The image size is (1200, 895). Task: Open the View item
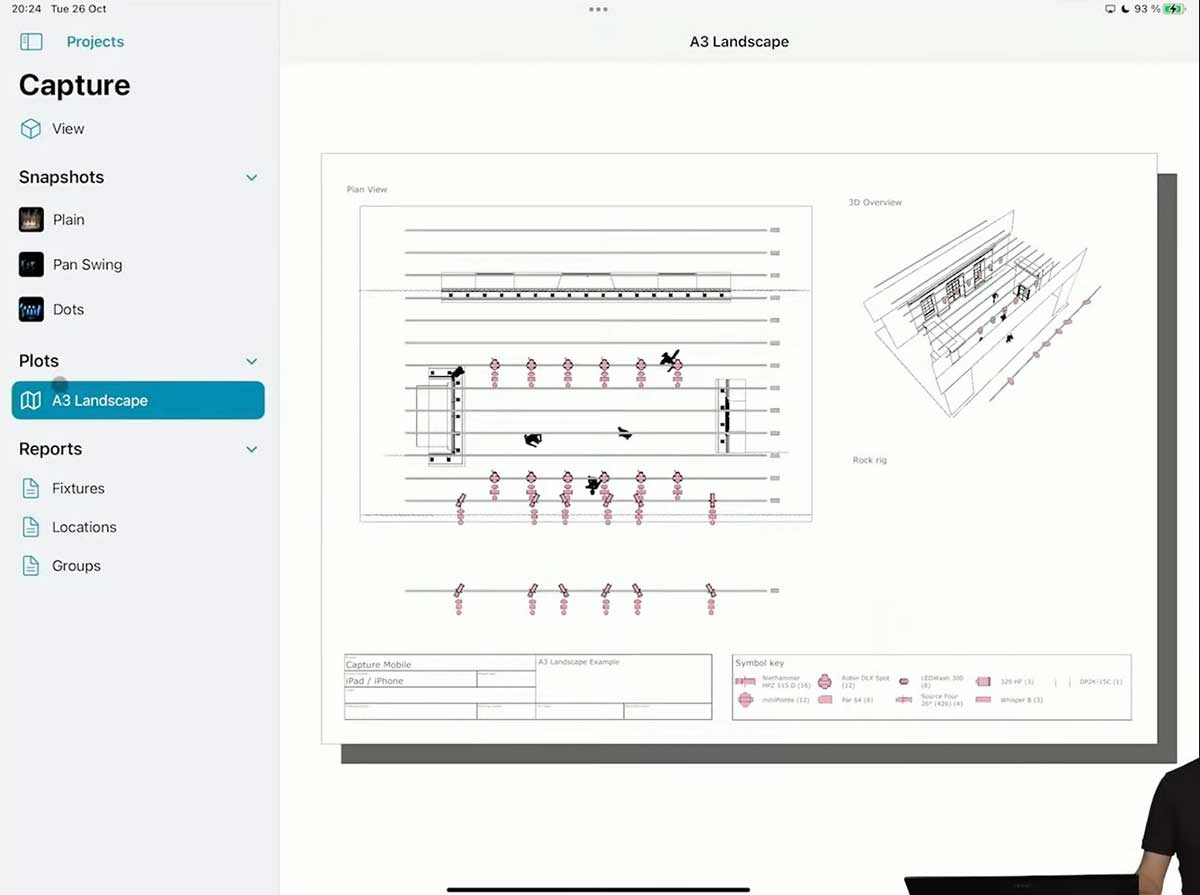point(68,129)
